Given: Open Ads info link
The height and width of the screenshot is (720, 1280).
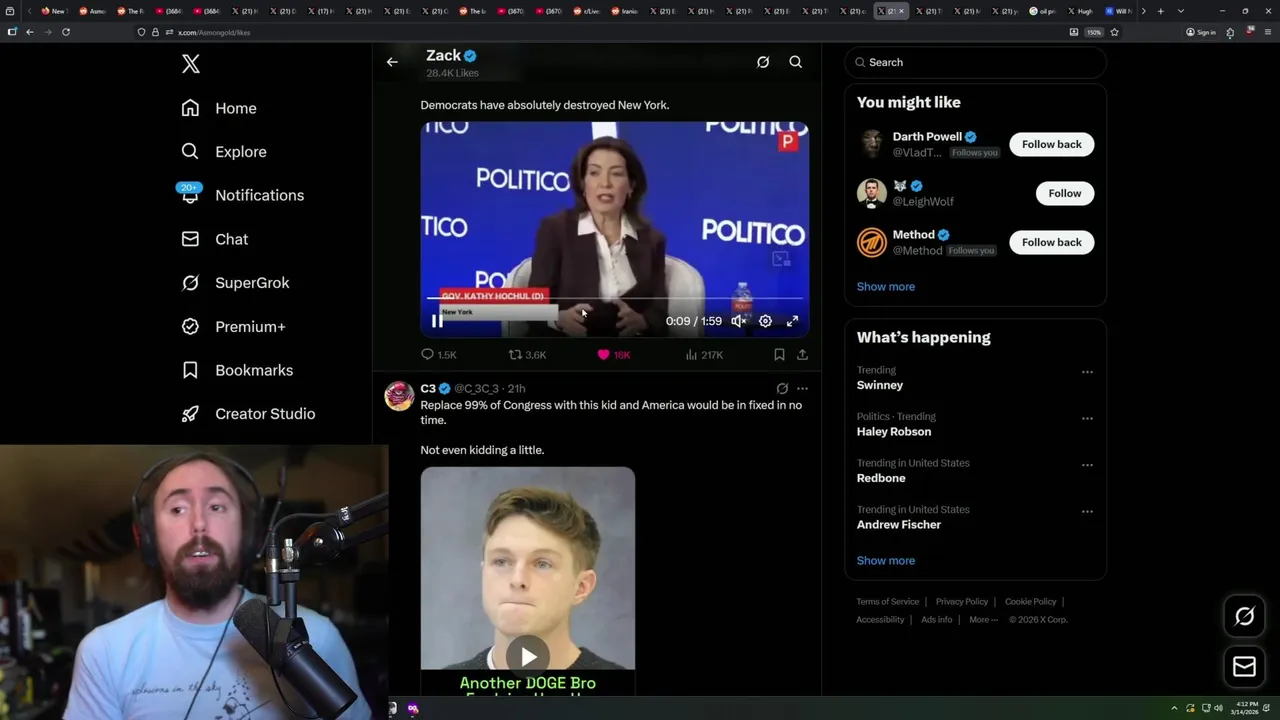Looking at the screenshot, I should coord(937,620).
